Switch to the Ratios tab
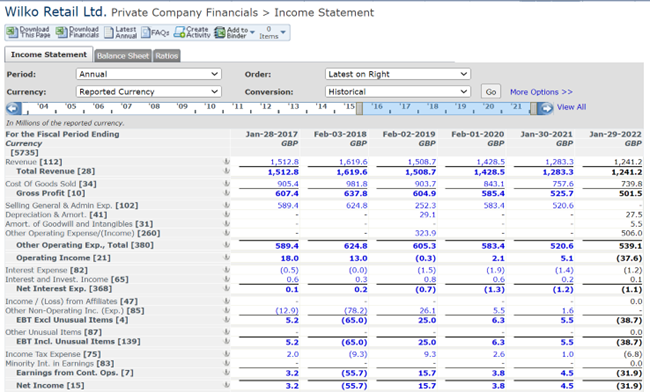Screen dimensions: 650x392 [x=167, y=56]
